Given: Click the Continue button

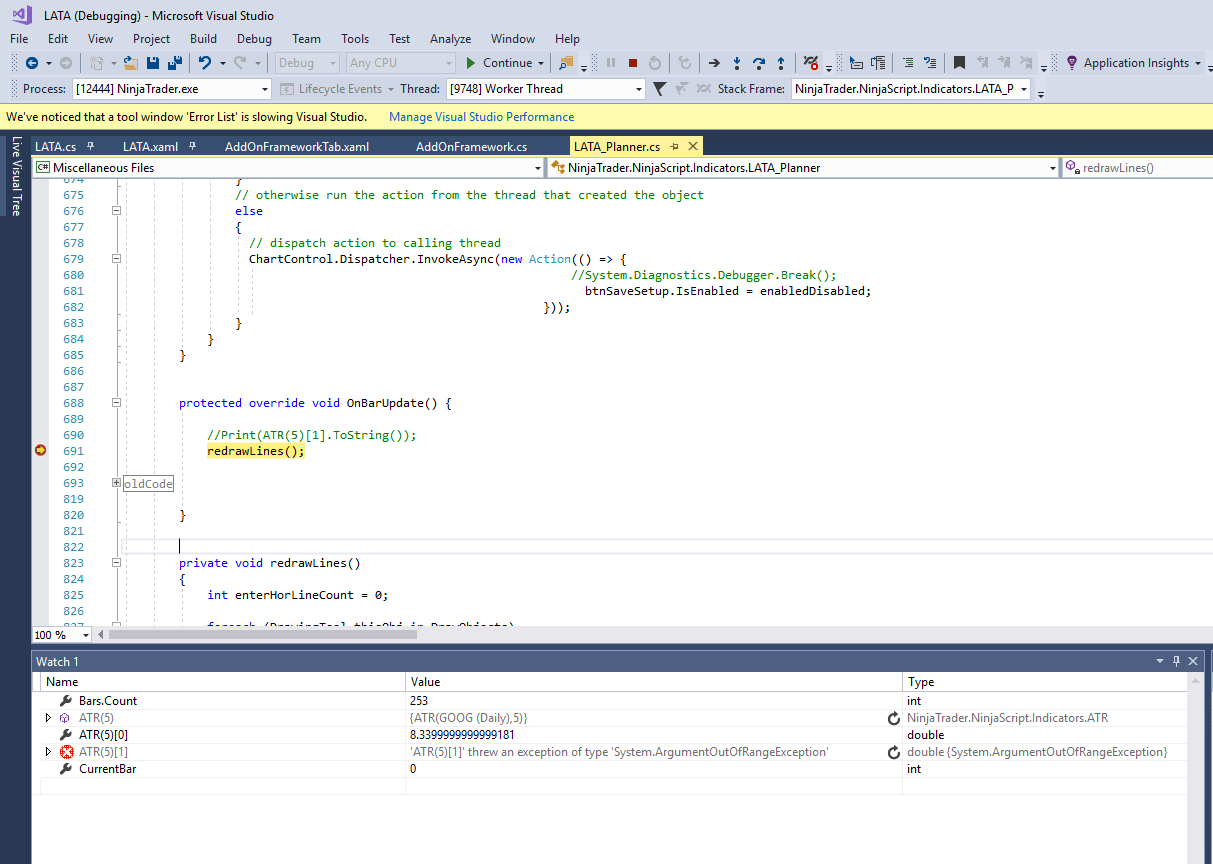Looking at the screenshot, I should coord(498,63).
